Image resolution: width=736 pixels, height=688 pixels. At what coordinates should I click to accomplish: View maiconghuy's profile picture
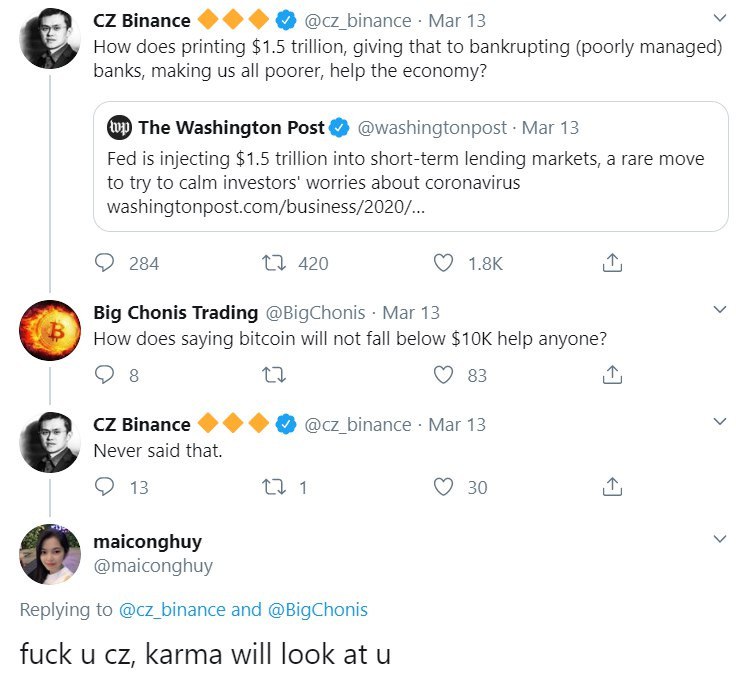coord(50,554)
